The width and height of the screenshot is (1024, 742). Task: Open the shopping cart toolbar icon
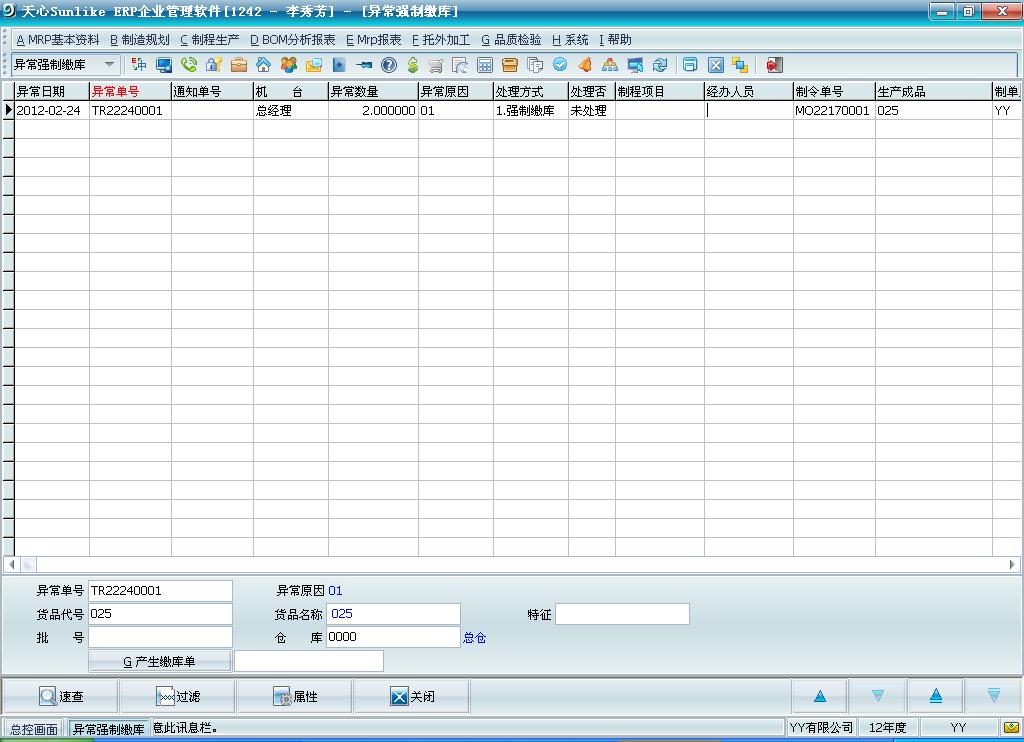click(436, 65)
